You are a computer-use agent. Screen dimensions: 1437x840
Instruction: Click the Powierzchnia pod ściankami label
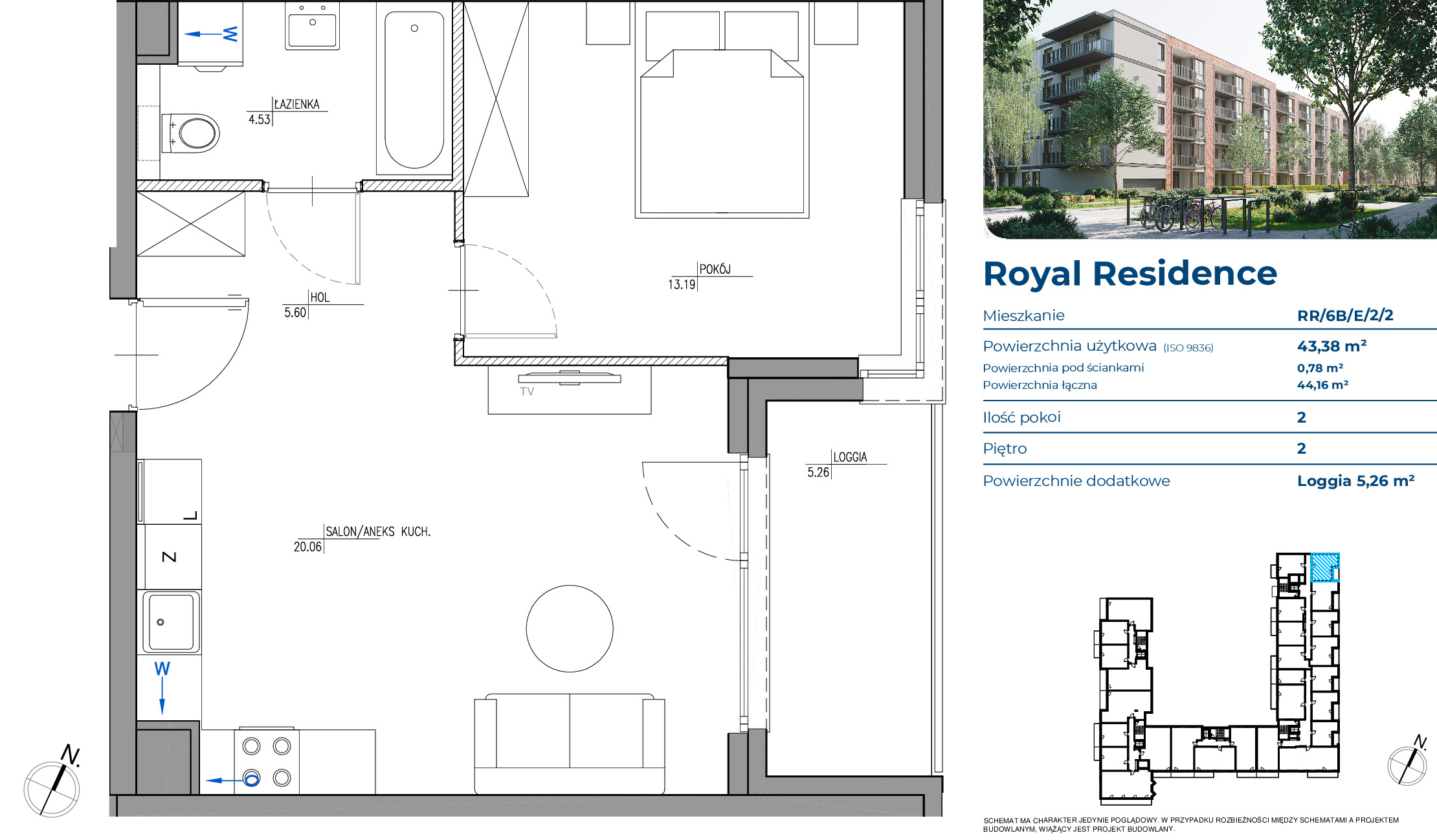pyautogui.click(x=1063, y=368)
